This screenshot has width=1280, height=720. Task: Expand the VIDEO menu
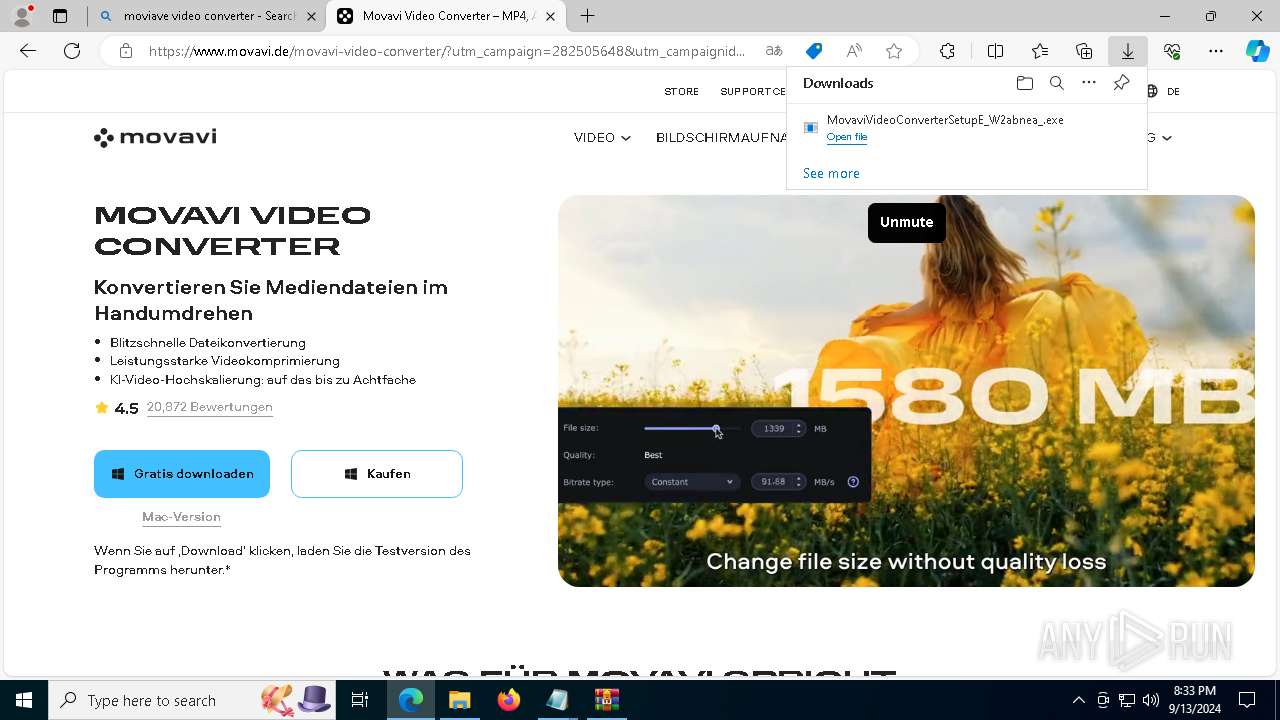602,138
